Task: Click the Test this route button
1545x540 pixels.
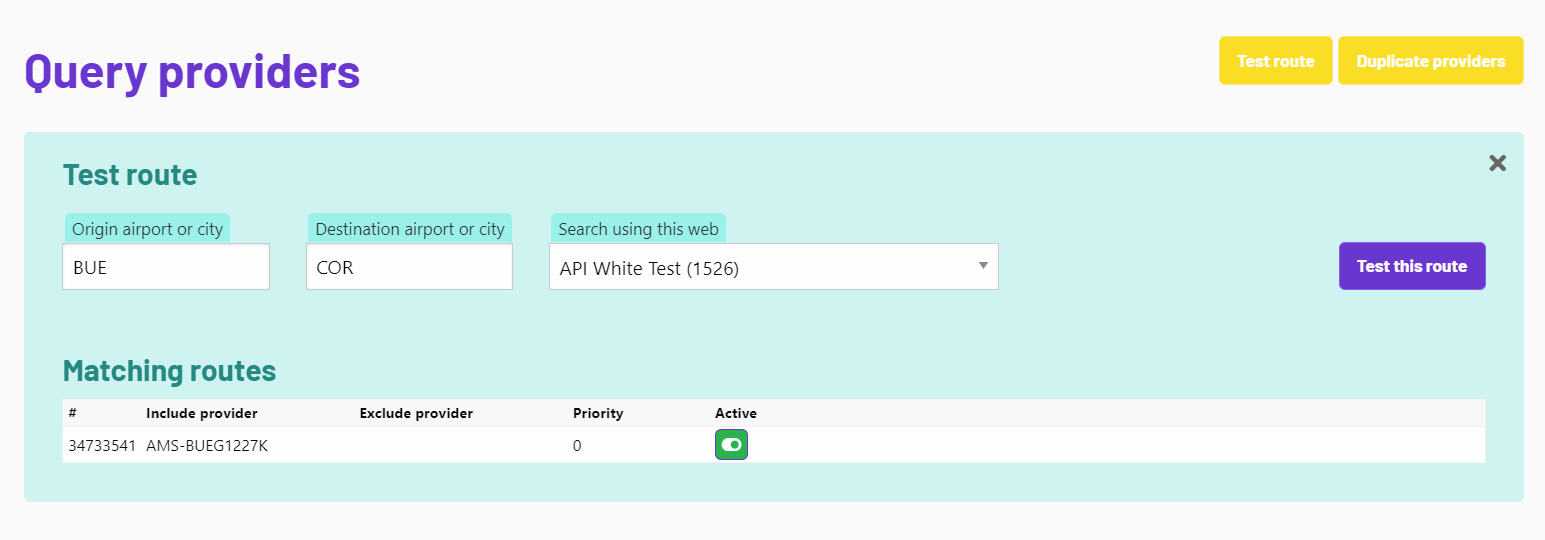Action: click(1412, 266)
